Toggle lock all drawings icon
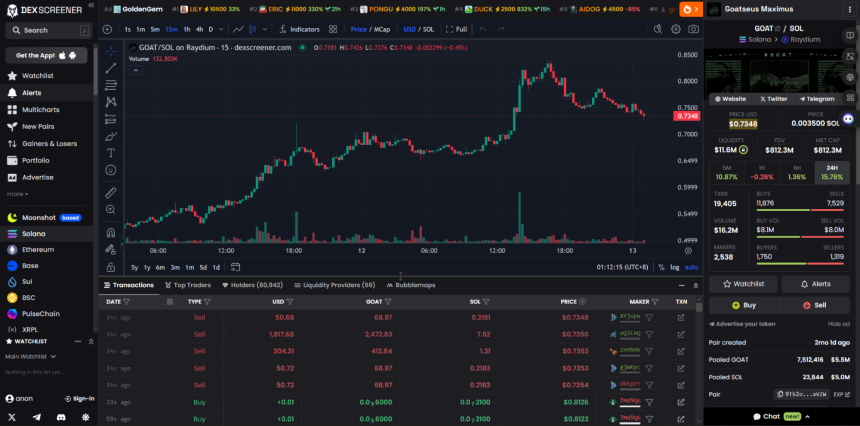 pyautogui.click(x=111, y=267)
